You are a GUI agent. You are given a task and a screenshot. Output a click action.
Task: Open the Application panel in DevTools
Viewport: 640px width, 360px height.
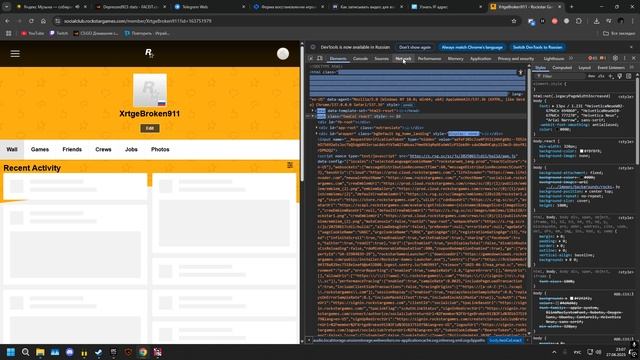click(480, 58)
